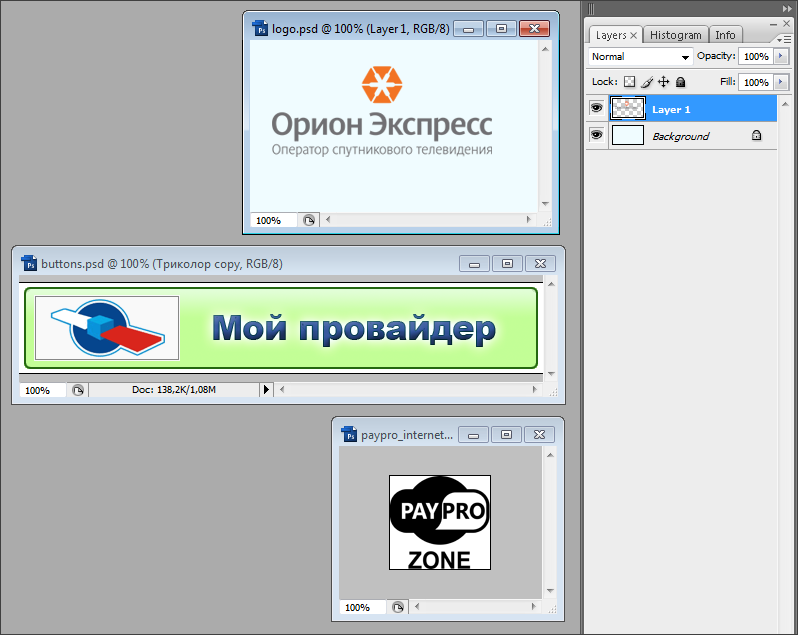The image size is (798, 635).
Task: Click the paypro_internet zoom percentage field
Action: [x=362, y=607]
